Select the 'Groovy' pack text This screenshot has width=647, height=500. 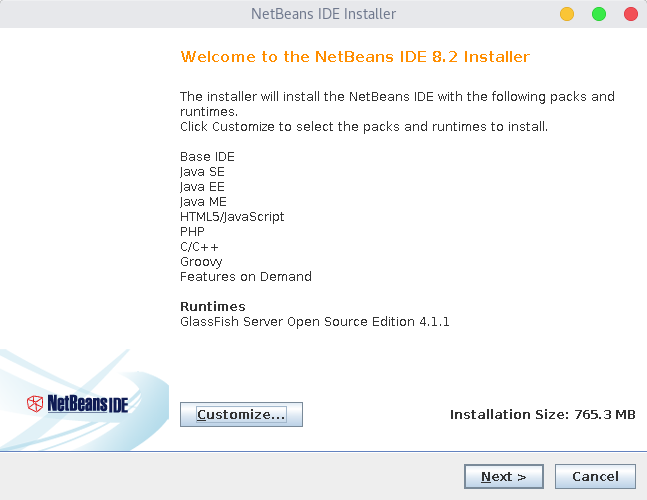pos(201,262)
